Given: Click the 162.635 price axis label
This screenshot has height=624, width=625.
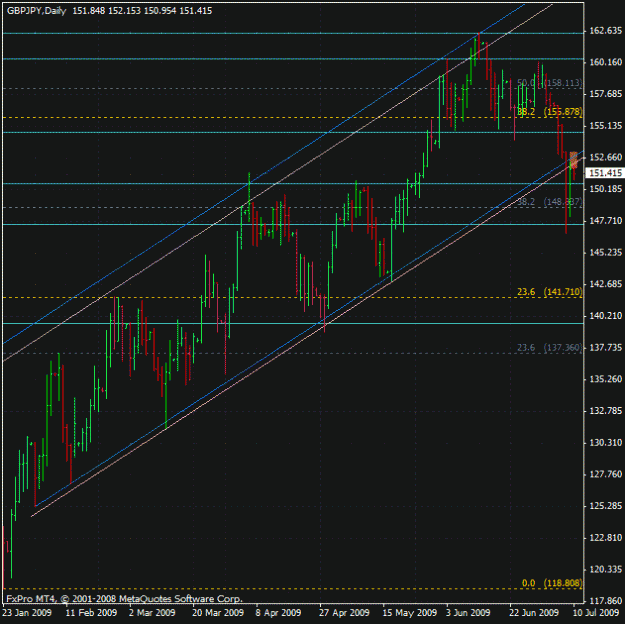Looking at the screenshot, I should [x=605, y=31].
